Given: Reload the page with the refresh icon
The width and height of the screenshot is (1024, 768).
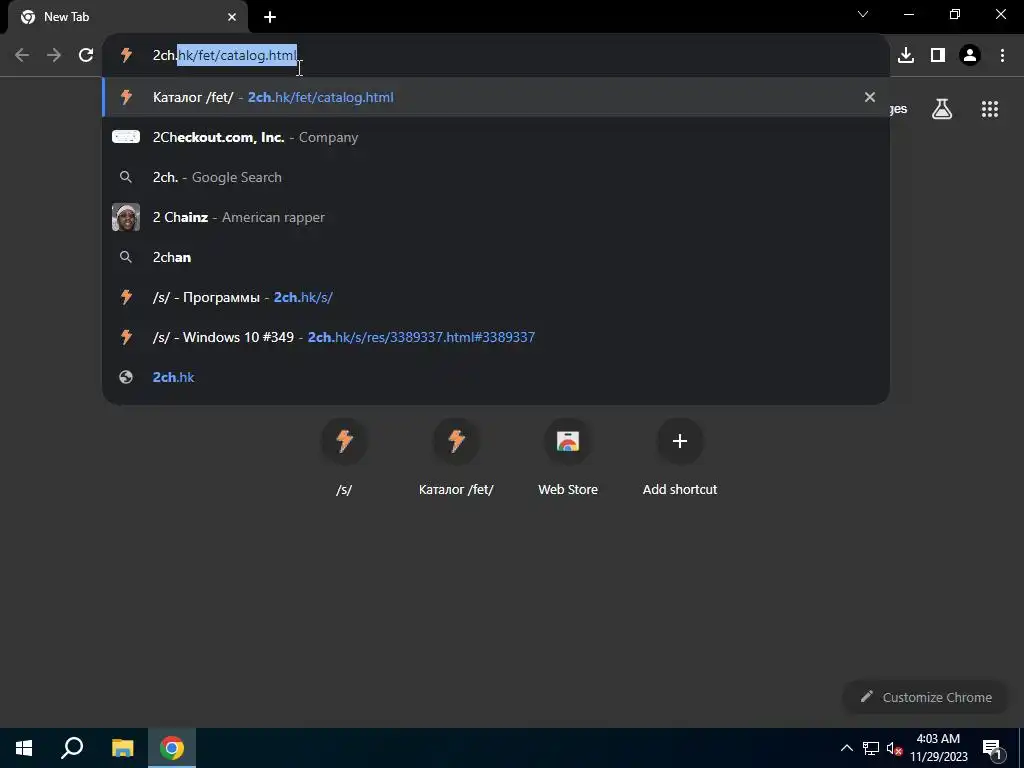Looking at the screenshot, I should (86, 55).
